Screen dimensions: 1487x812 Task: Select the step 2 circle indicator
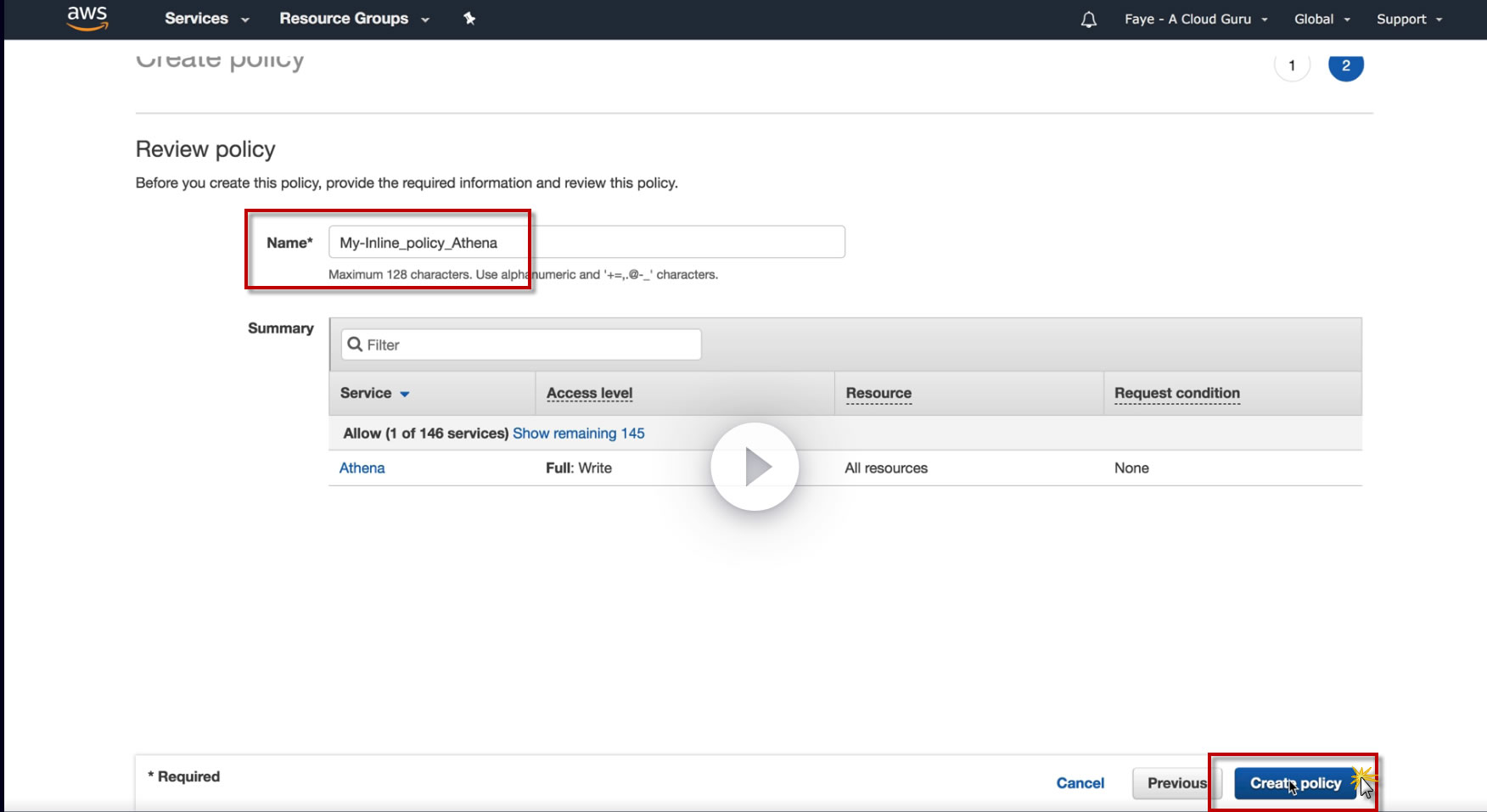point(1345,66)
